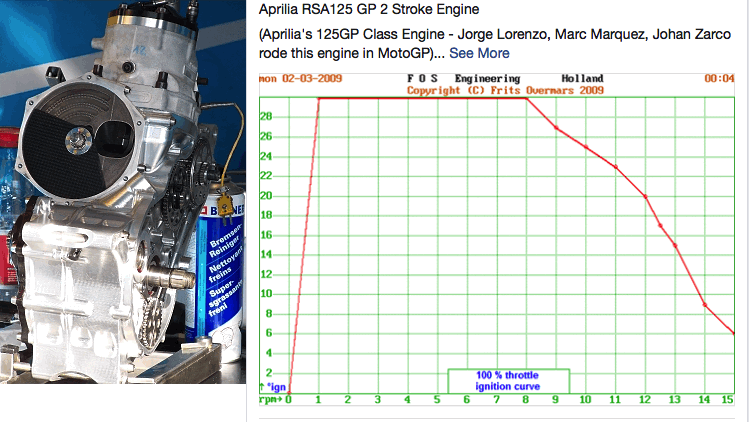Click the y-axis value 2
Viewport: 750px width, 425px height.
[x=269, y=372]
